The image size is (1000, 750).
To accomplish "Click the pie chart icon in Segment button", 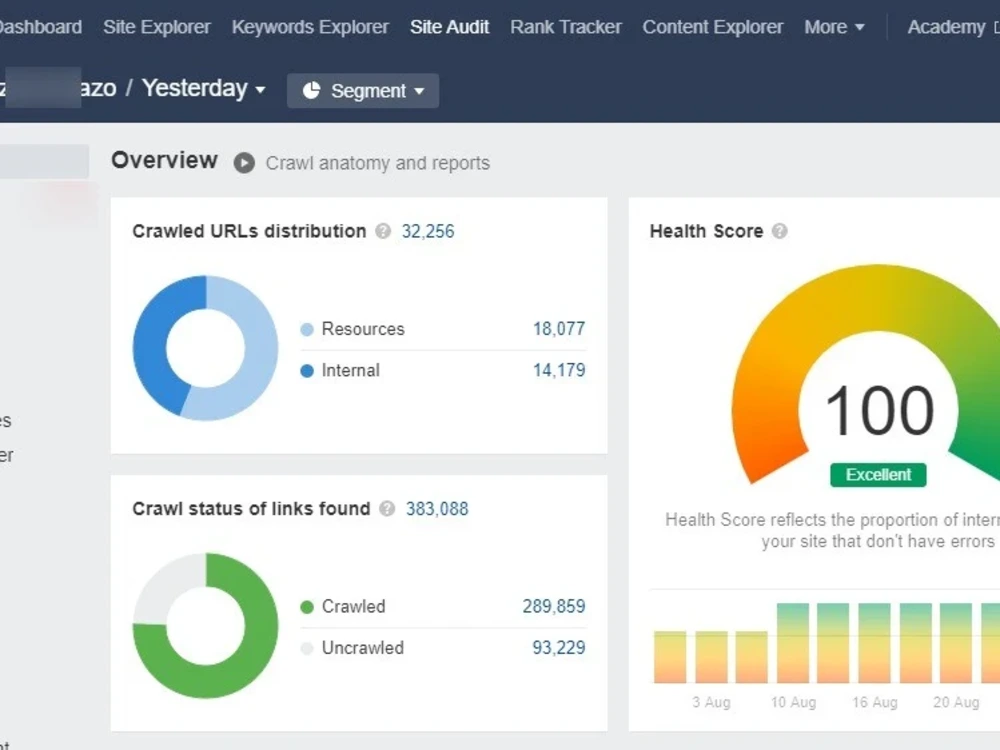I will coord(311,91).
